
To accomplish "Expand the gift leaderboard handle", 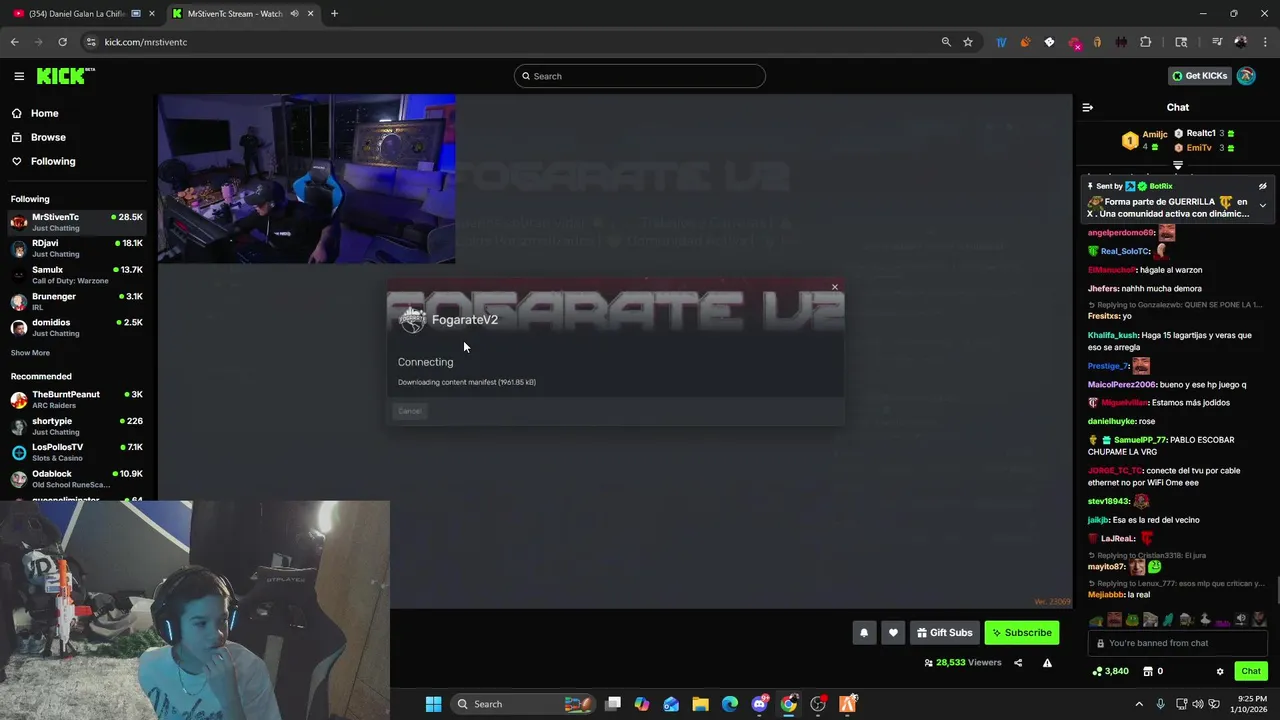I will tap(1178, 165).
